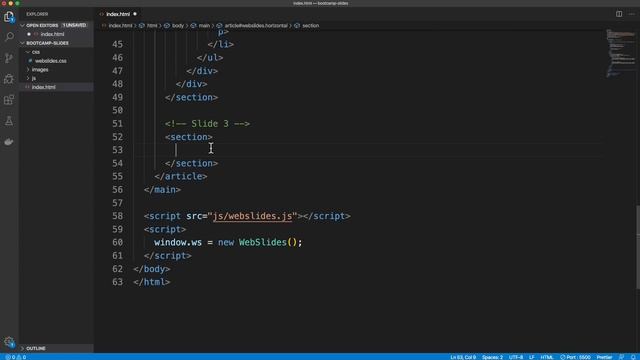
Task: Open webslides.css in the file tree
Action: click(51, 61)
